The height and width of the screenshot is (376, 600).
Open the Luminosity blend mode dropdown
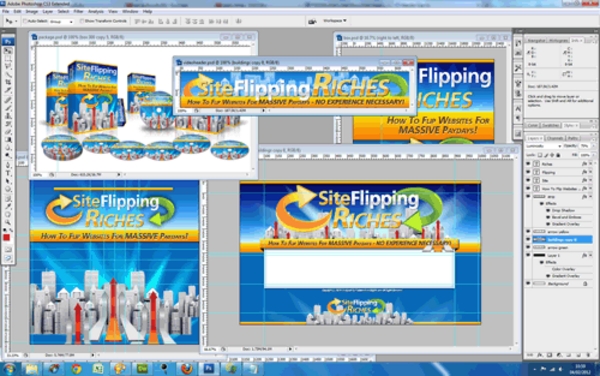(x=544, y=146)
